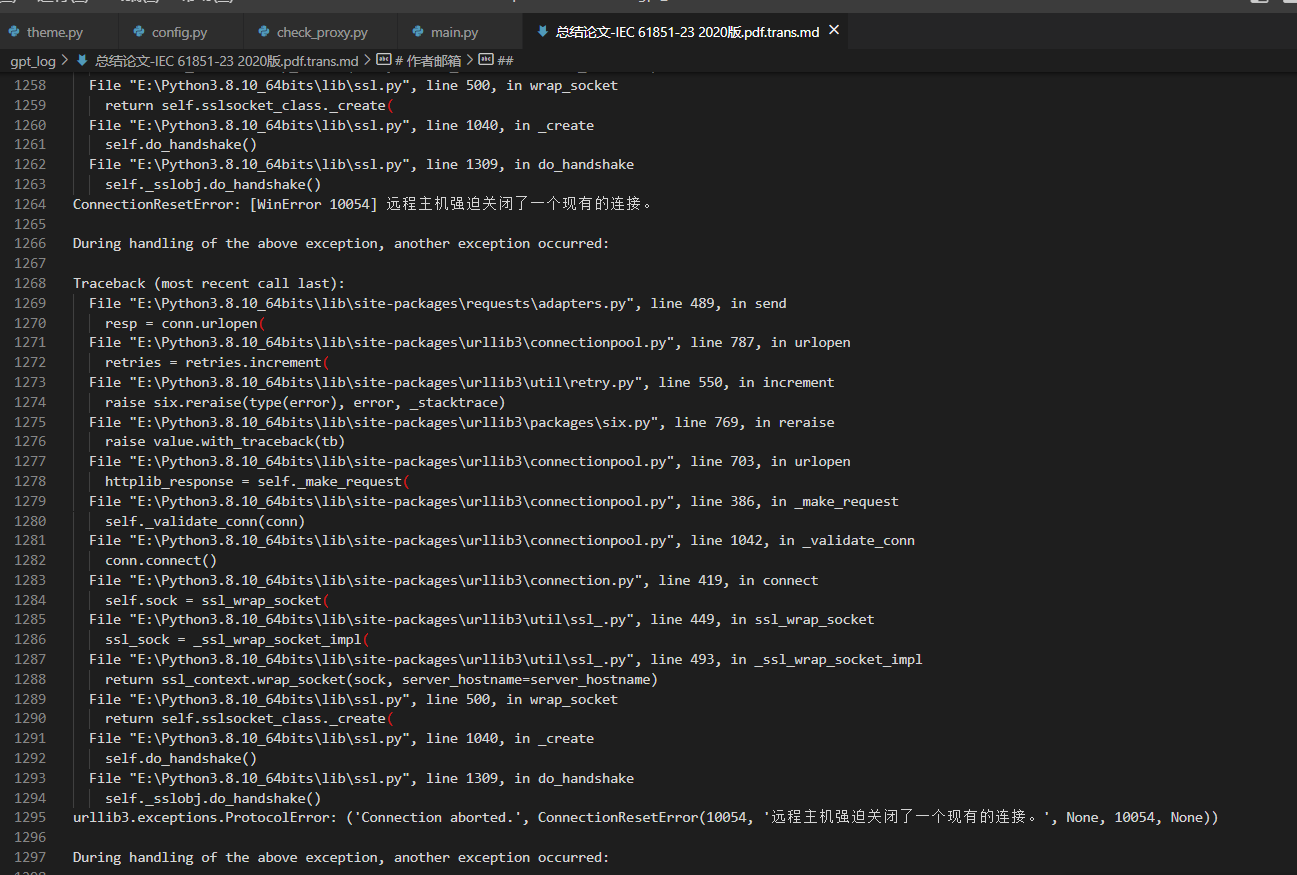
Task: Switch to the theme.py tab
Action: [x=55, y=33]
